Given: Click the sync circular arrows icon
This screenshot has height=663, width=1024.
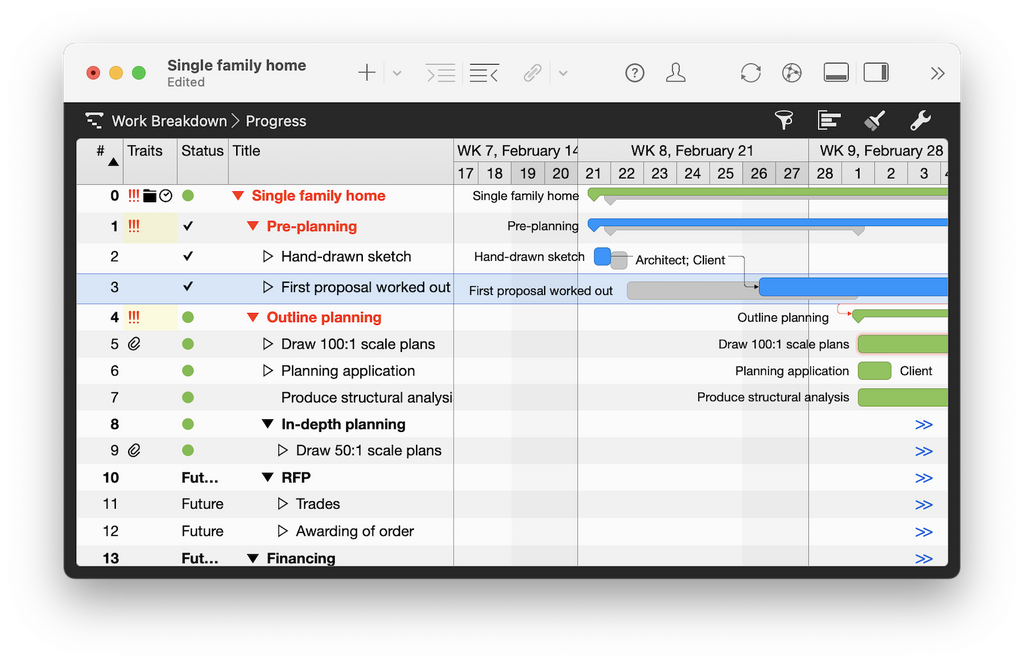Looking at the screenshot, I should tap(750, 73).
